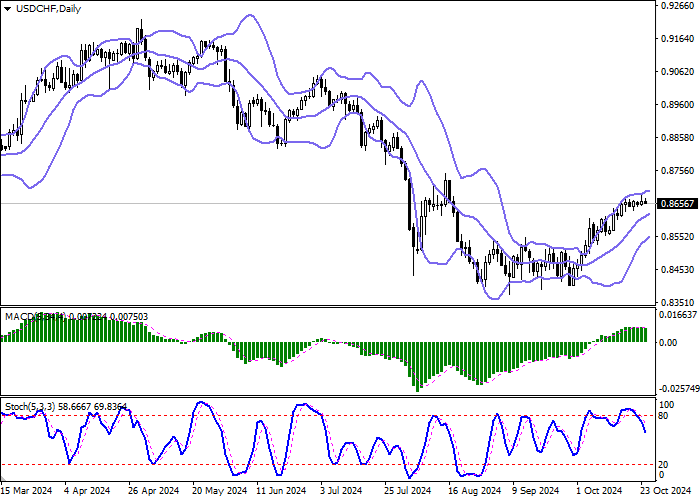The height and width of the screenshot is (500, 700).
Task: Click the 0.85520 price scale label
Action: (x=678, y=237)
